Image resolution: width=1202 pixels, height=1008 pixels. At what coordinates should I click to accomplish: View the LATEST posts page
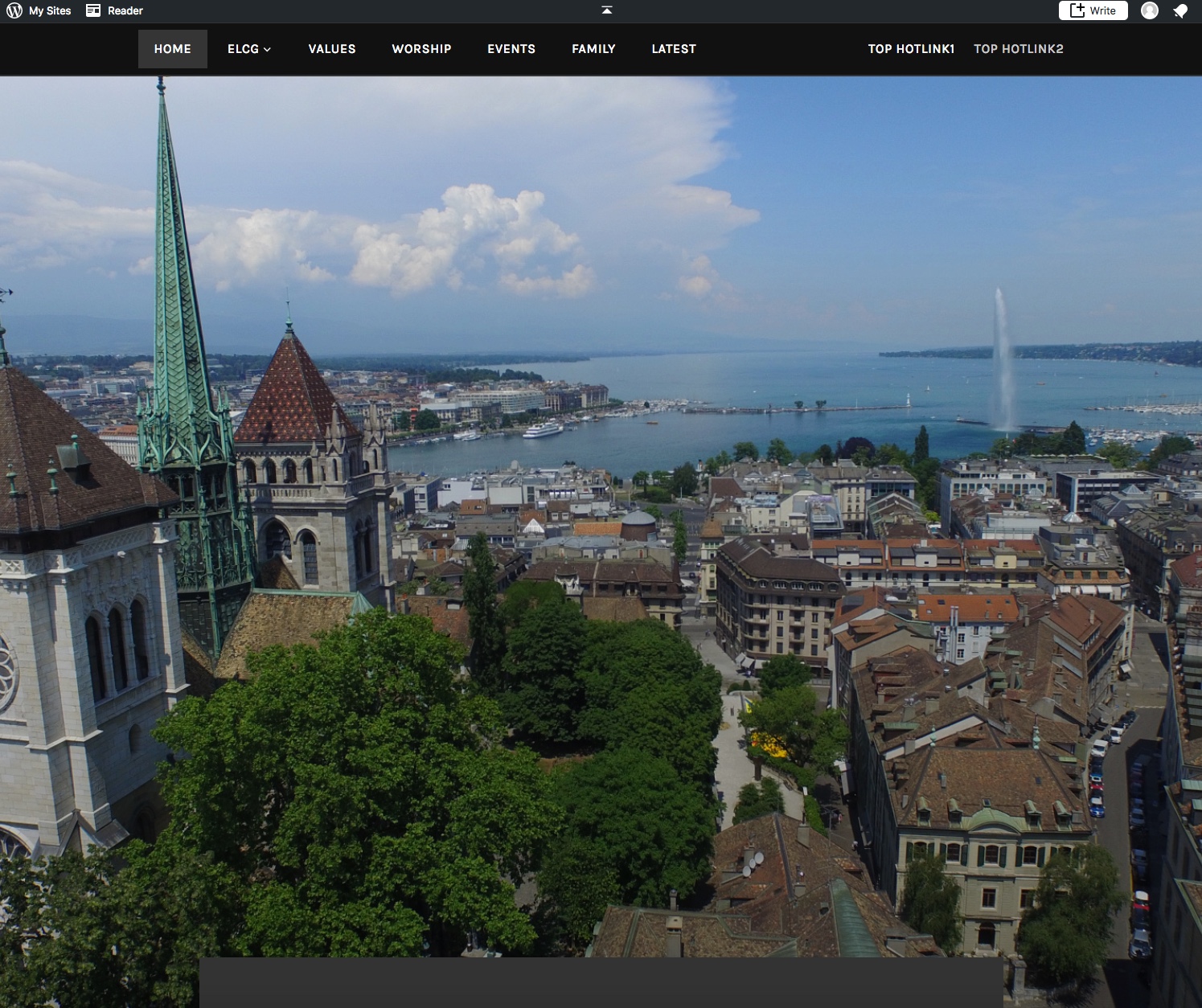[674, 49]
